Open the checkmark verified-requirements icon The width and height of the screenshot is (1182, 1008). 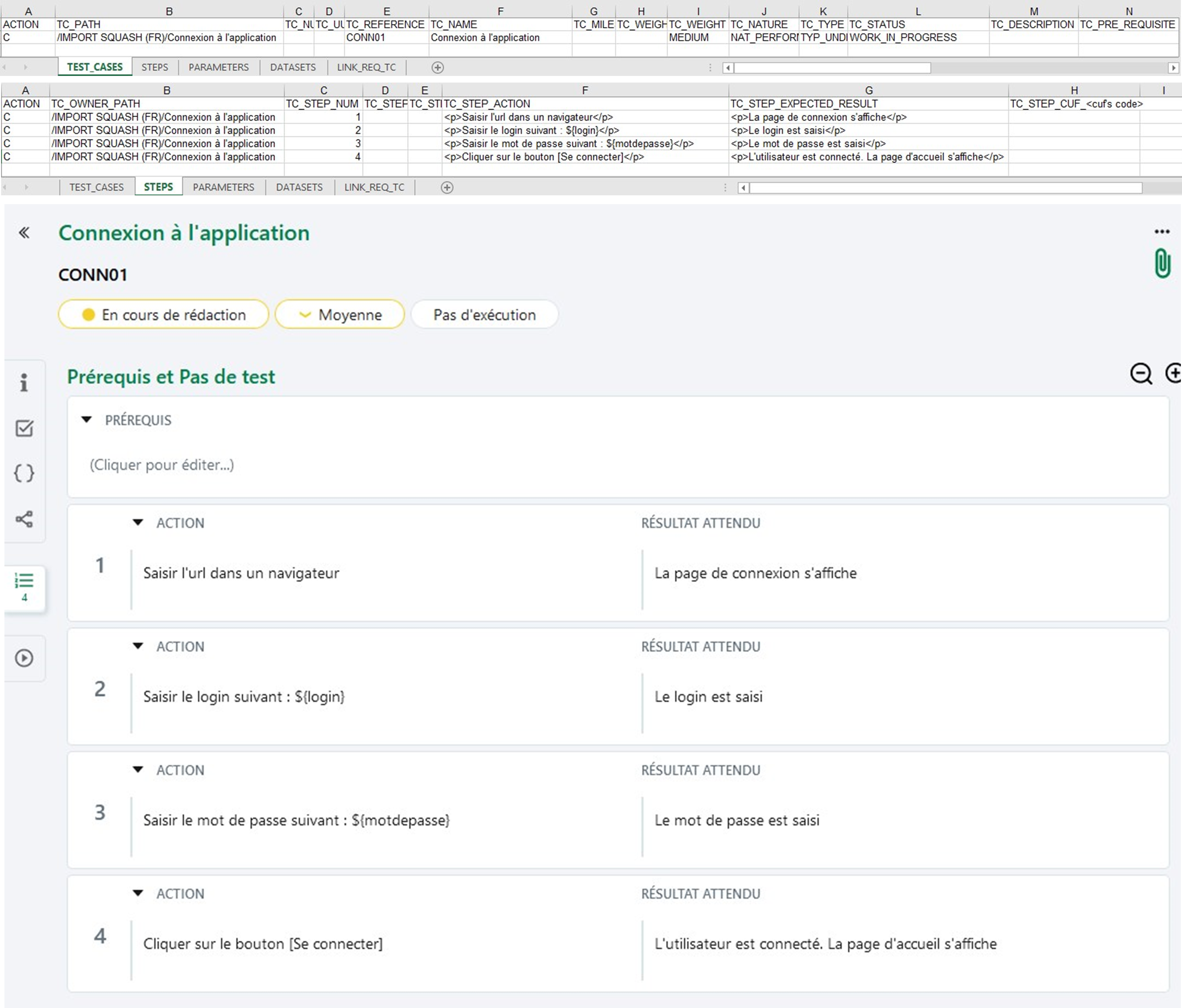(24, 428)
